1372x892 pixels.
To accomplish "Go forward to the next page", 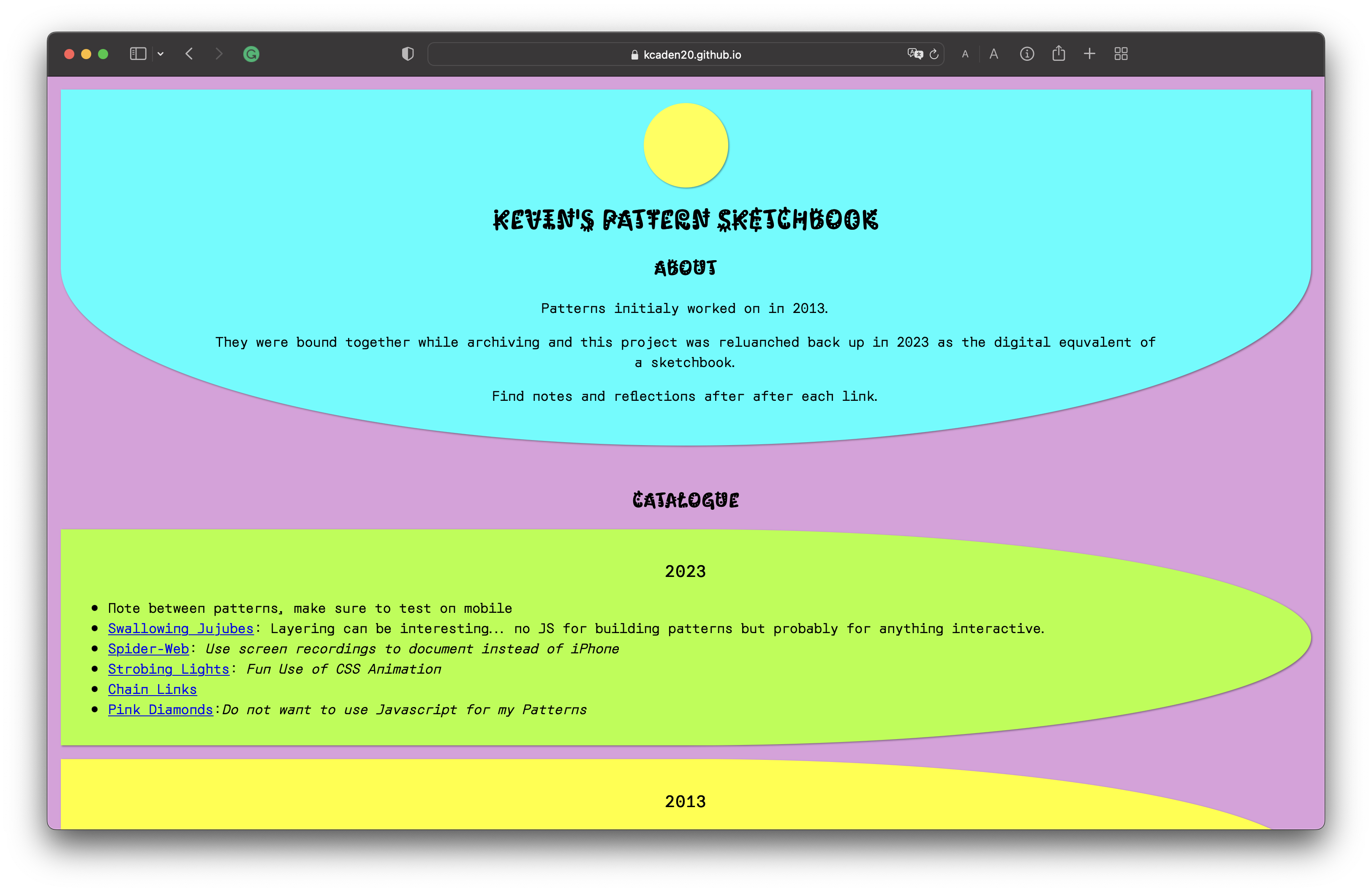I will (x=218, y=54).
